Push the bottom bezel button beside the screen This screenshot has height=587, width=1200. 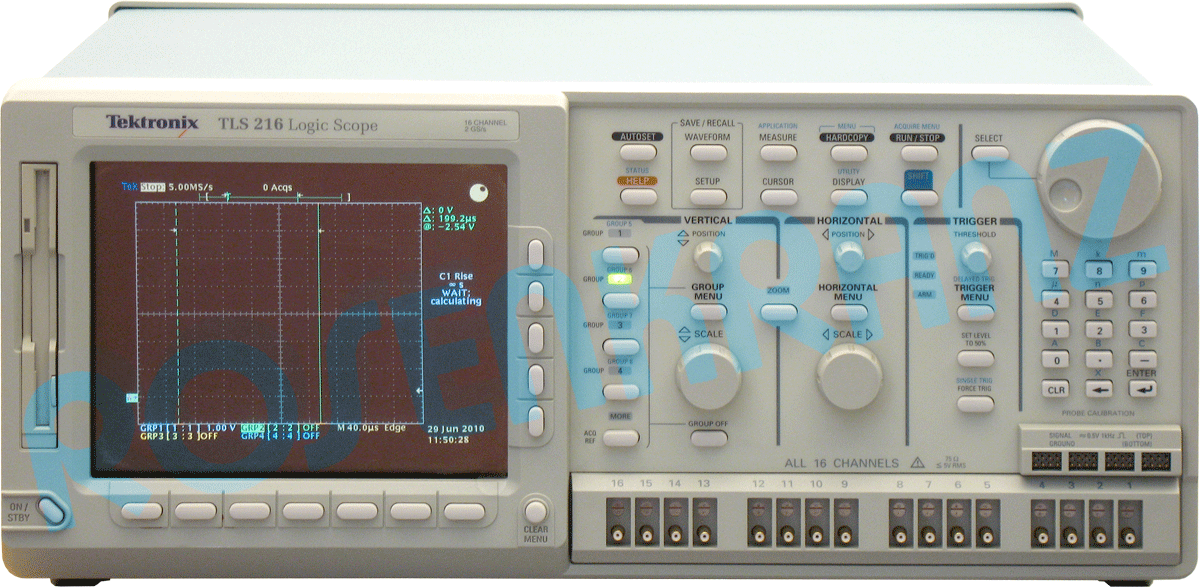click(x=537, y=420)
